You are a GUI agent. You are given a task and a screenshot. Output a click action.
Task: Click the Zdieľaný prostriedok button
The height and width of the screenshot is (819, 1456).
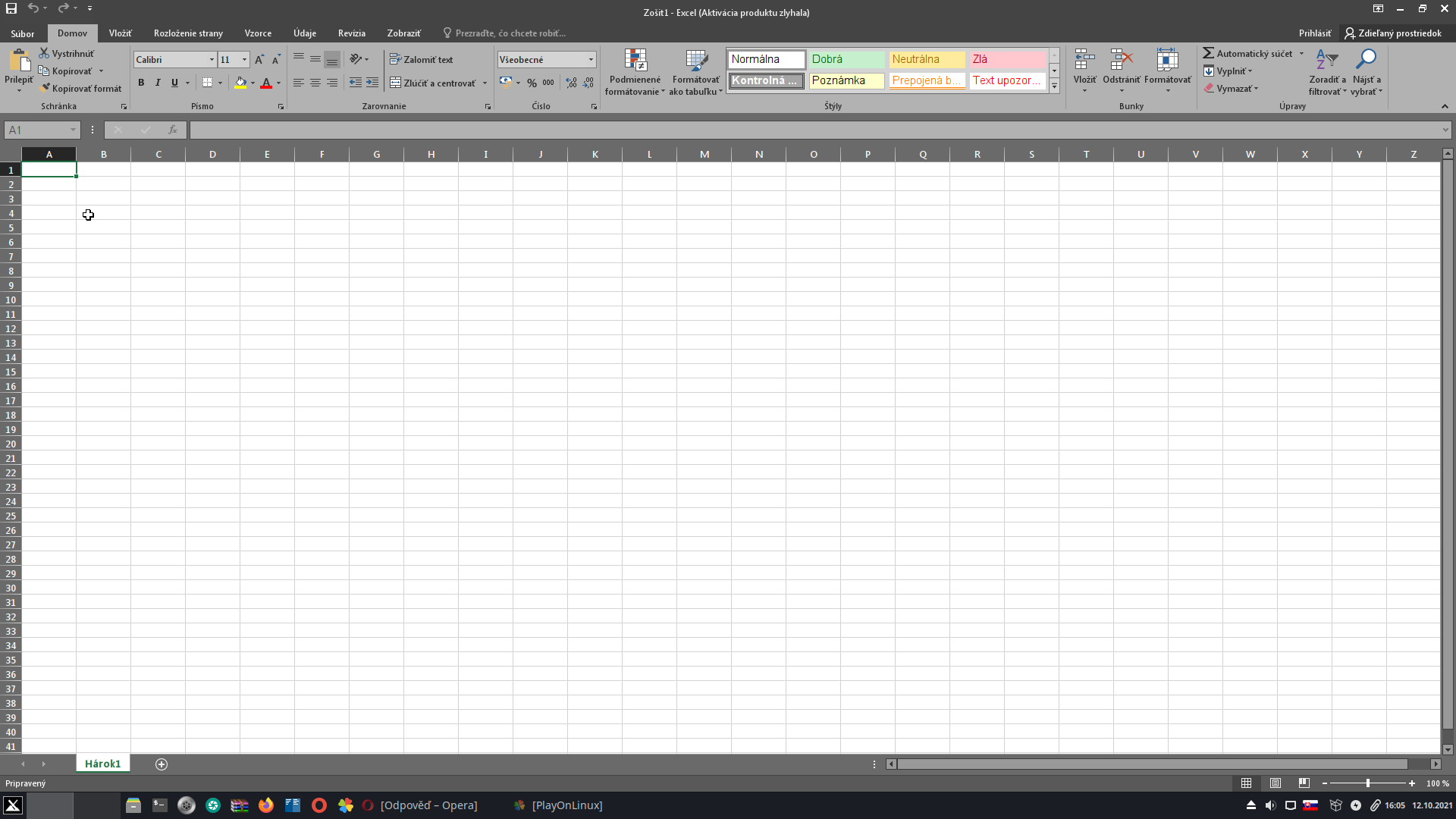tap(1392, 33)
